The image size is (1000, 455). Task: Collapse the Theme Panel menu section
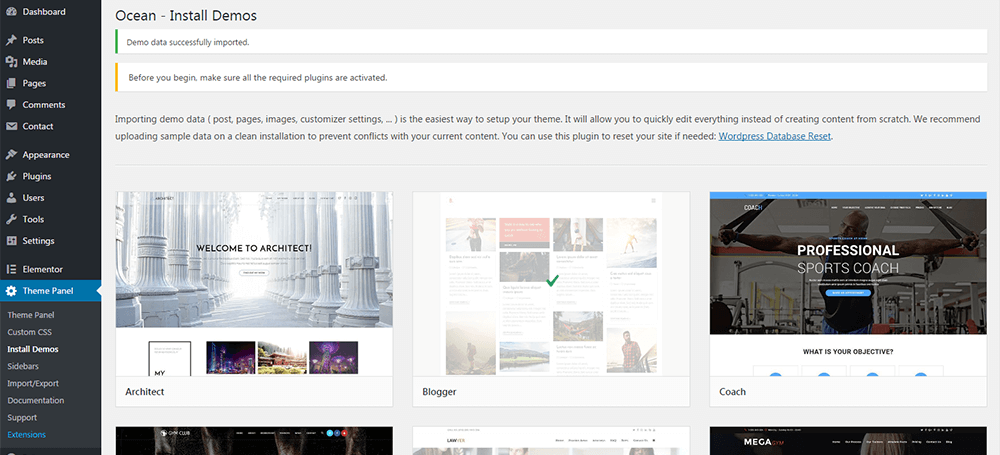pyautogui.click(x=50, y=291)
